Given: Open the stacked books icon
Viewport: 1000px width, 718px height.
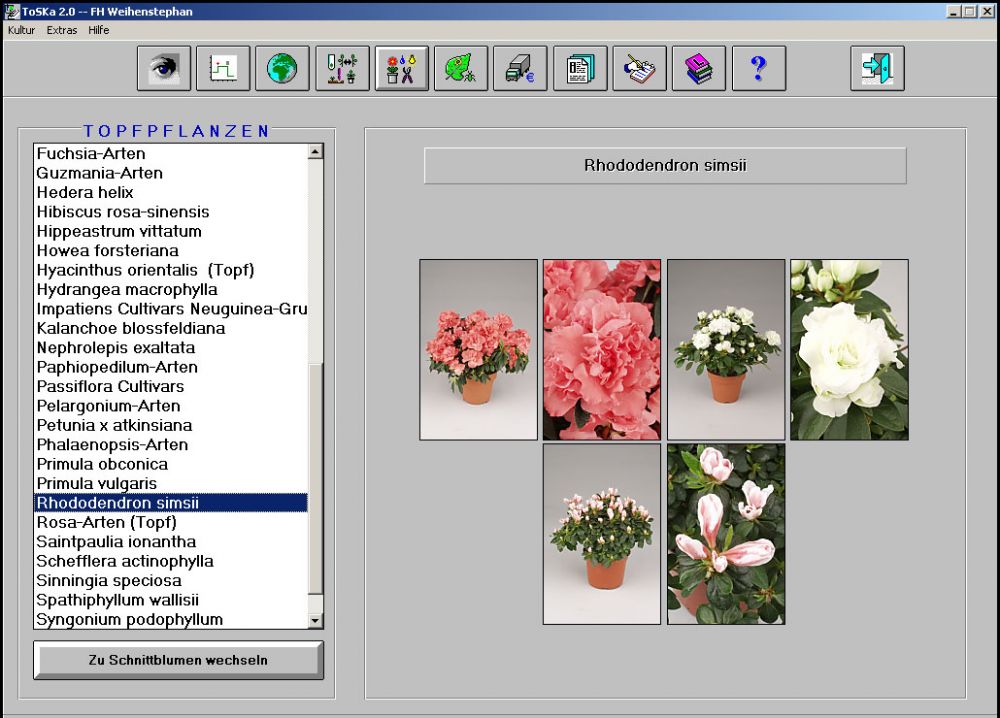Looking at the screenshot, I should point(699,69).
